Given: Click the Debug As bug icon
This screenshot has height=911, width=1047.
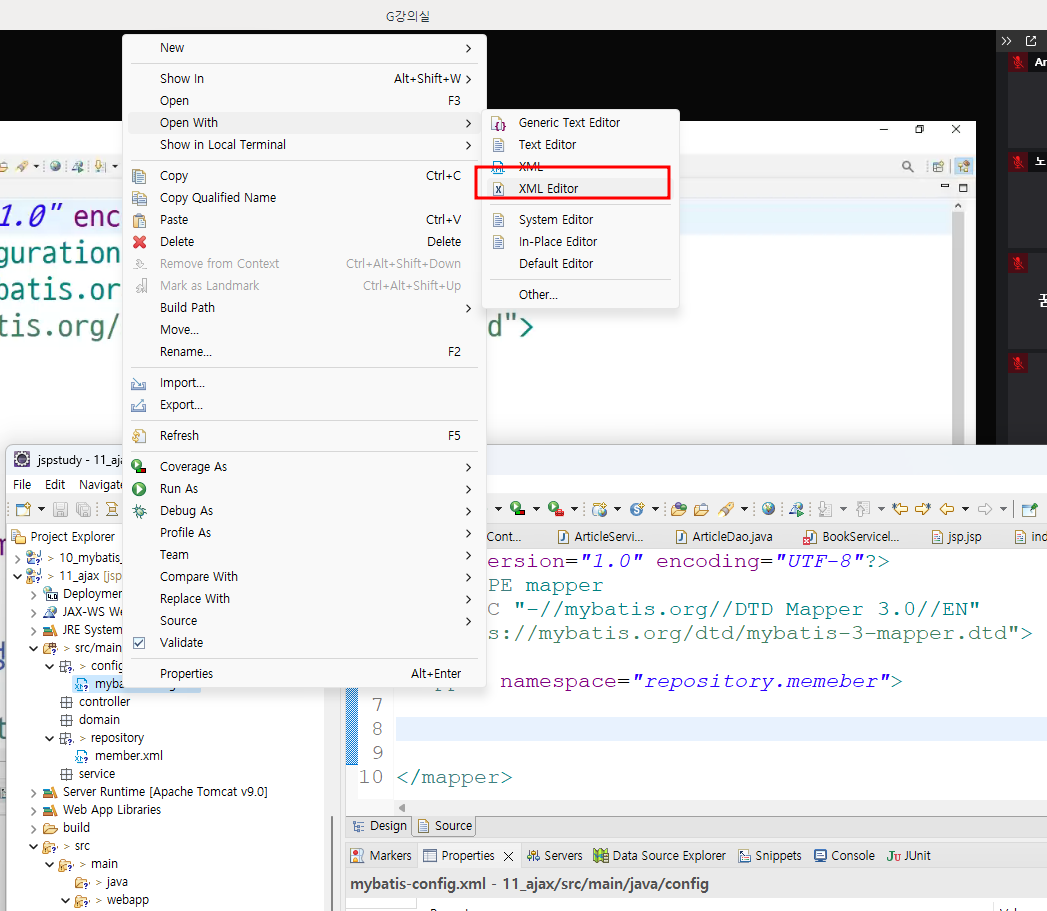Looking at the screenshot, I should click(x=139, y=511).
